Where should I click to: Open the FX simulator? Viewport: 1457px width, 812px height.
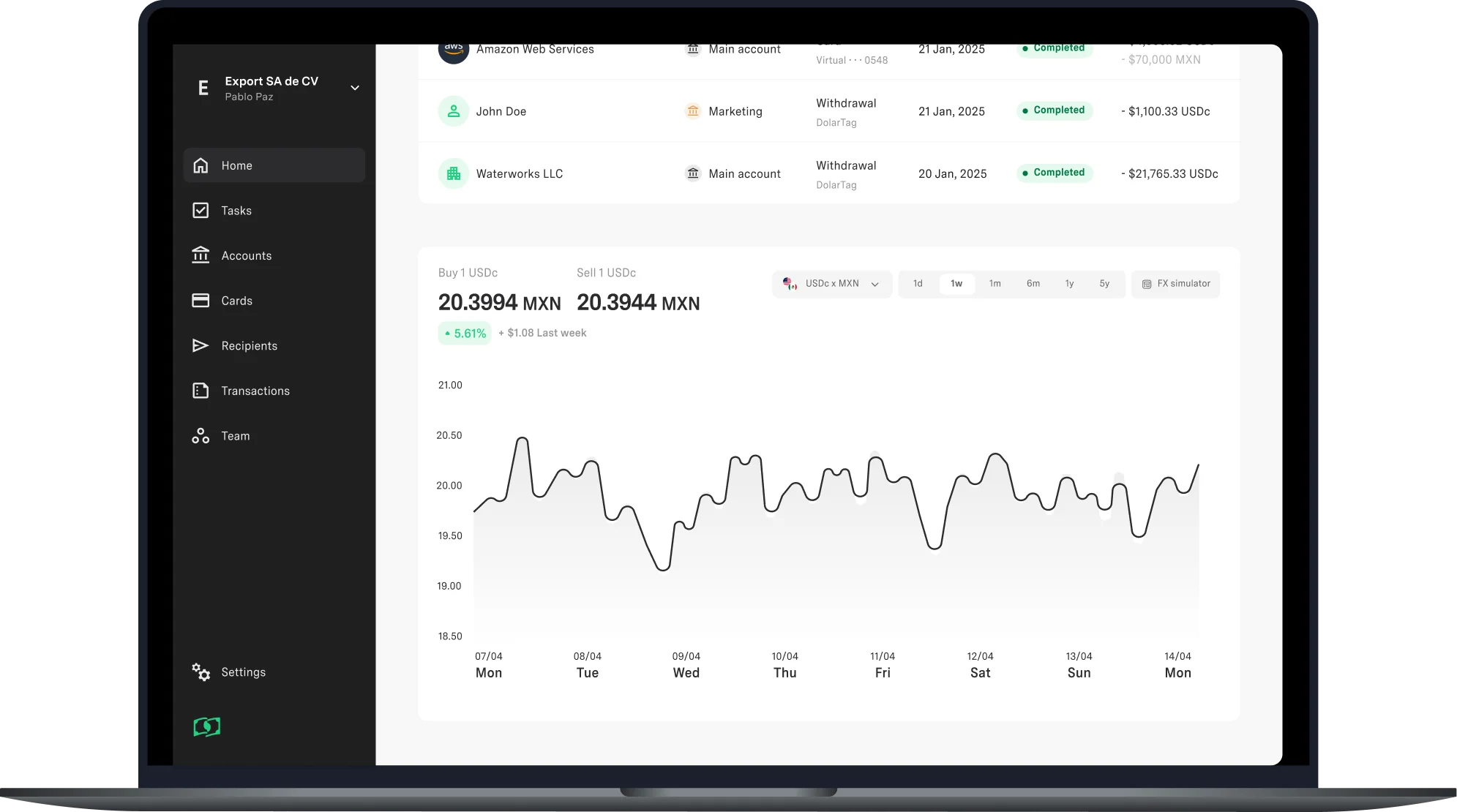[1175, 284]
